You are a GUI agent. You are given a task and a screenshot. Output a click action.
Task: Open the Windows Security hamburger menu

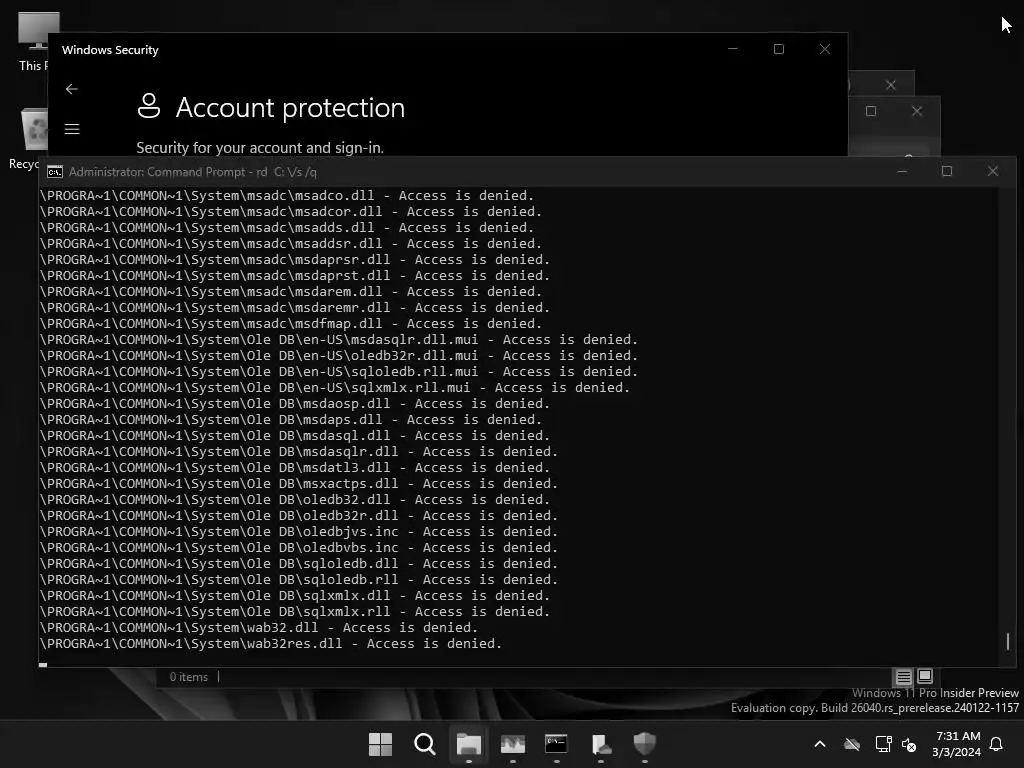pyautogui.click(x=72, y=129)
